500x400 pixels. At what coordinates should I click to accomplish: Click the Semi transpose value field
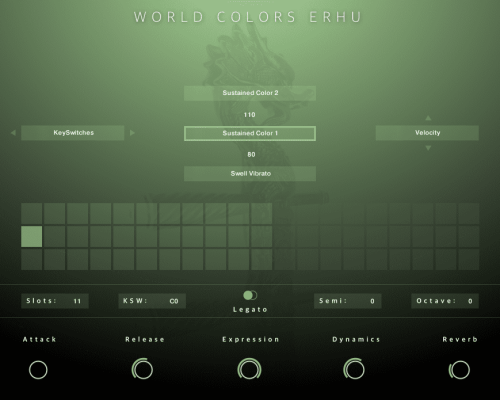pos(348,301)
